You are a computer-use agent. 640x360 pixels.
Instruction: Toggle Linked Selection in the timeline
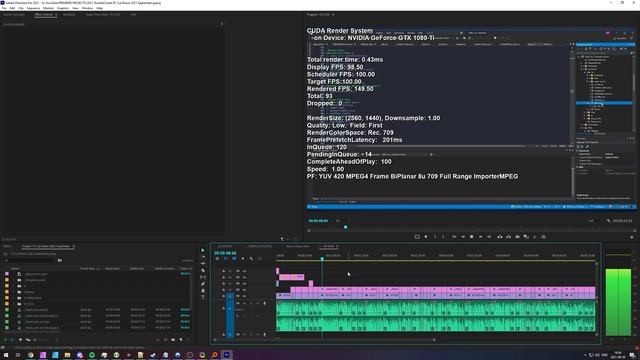[234, 259]
